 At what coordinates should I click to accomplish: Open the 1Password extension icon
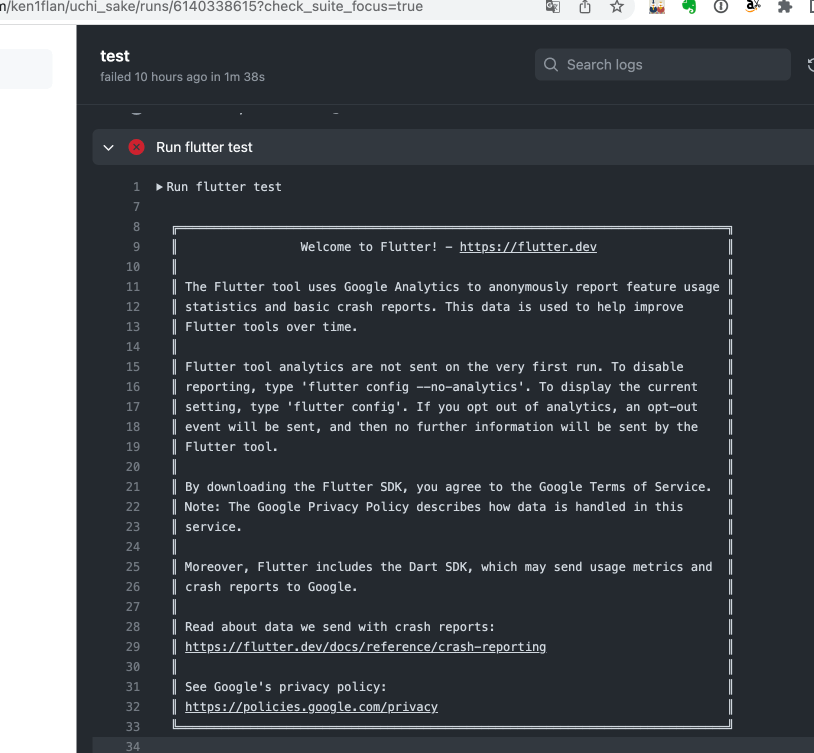[x=721, y=7]
